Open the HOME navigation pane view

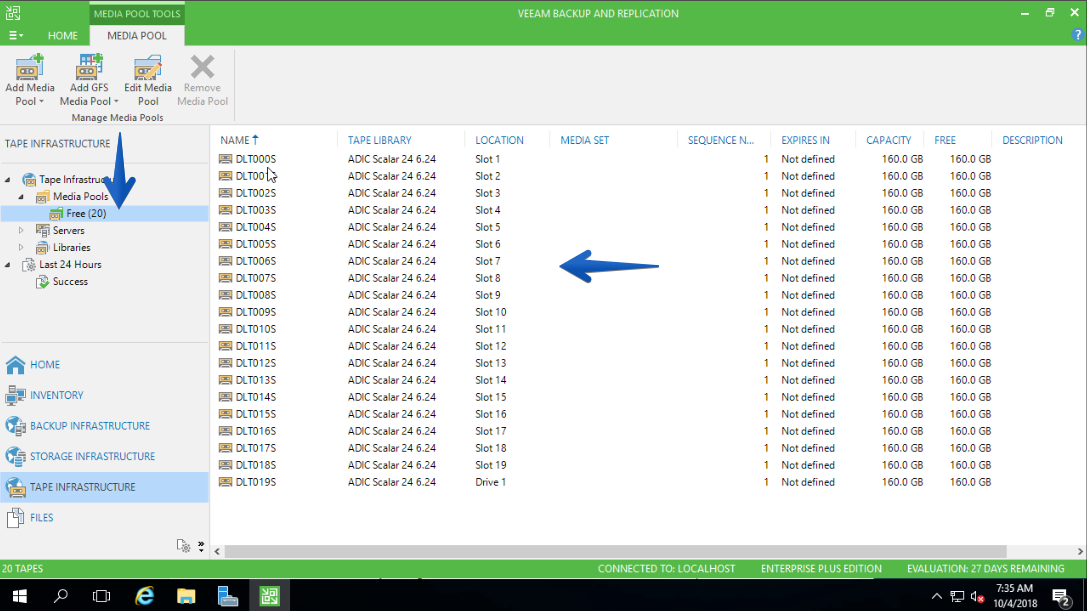(104, 365)
